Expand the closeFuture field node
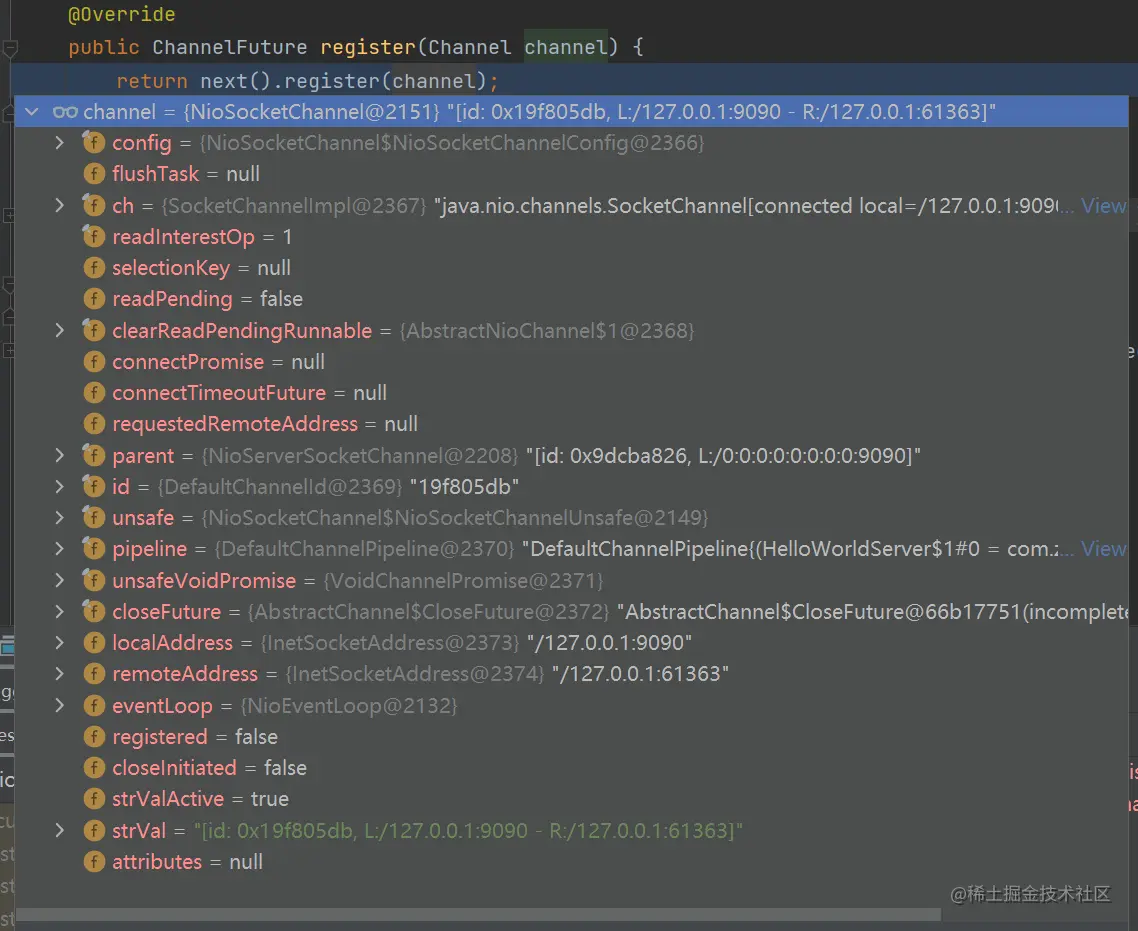Screen dimensions: 1138x931 pyautogui.click(x=60, y=611)
